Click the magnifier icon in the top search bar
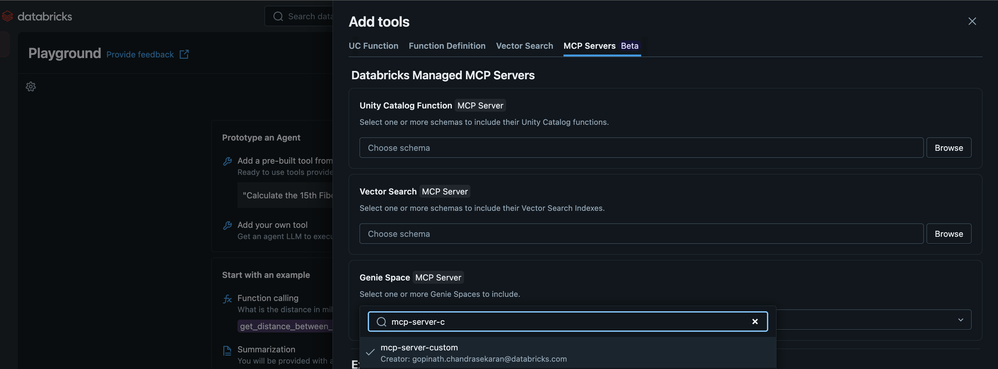Viewport: 998px width, 369px height. pyautogui.click(x=278, y=17)
